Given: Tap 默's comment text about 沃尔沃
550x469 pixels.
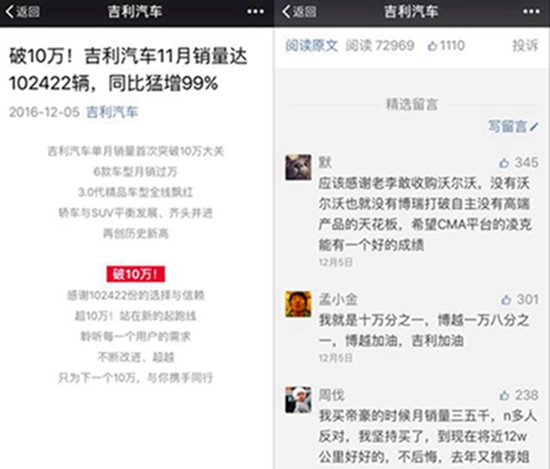Looking at the screenshot, I should coord(425,214).
